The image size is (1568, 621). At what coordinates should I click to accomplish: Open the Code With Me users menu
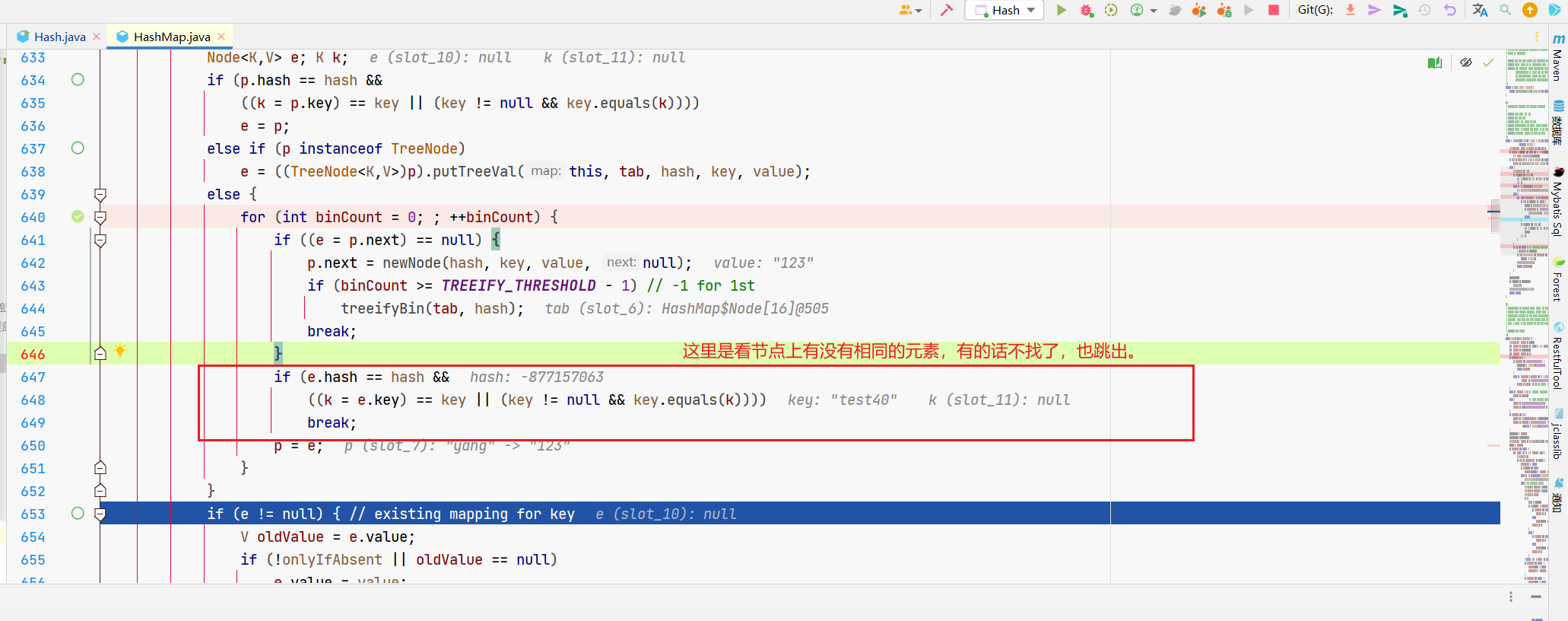click(909, 10)
